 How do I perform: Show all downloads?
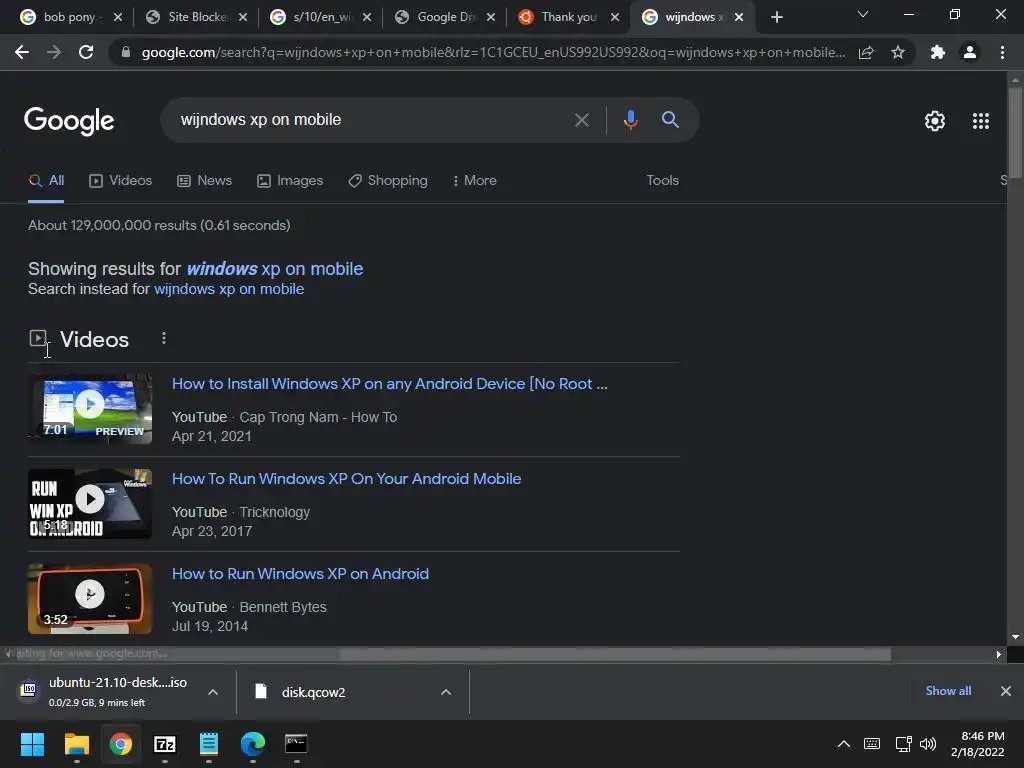948,691
